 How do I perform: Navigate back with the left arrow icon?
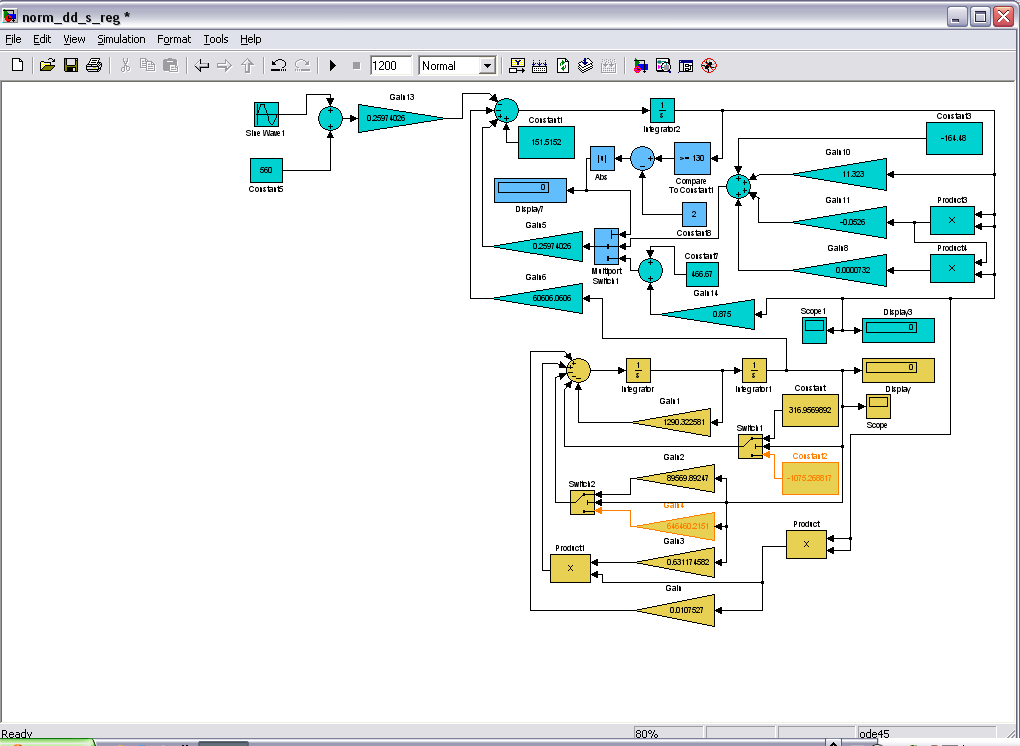pos(202,66)
